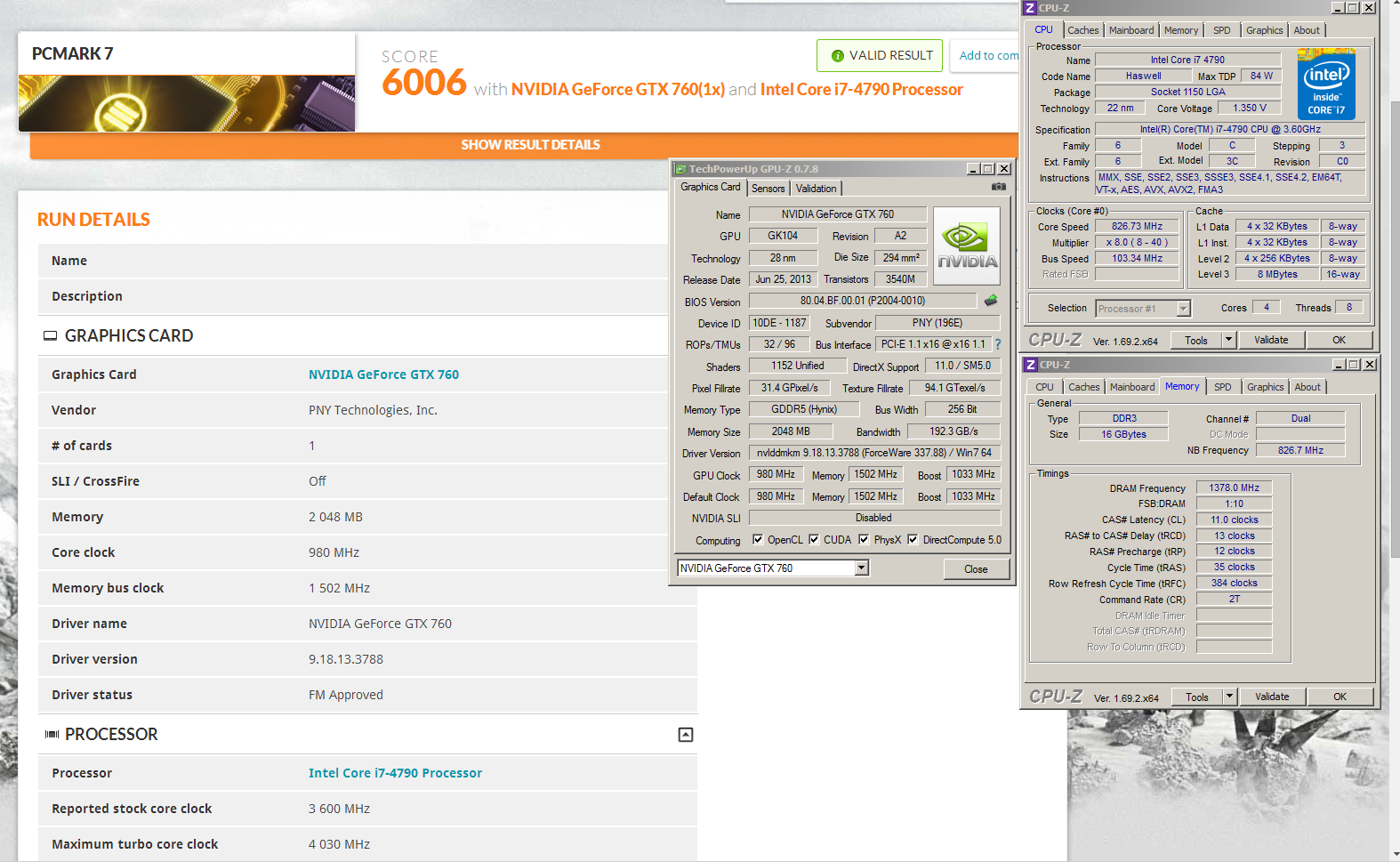Open Graphics tab in upper CPU-Z

[1265, 30]
